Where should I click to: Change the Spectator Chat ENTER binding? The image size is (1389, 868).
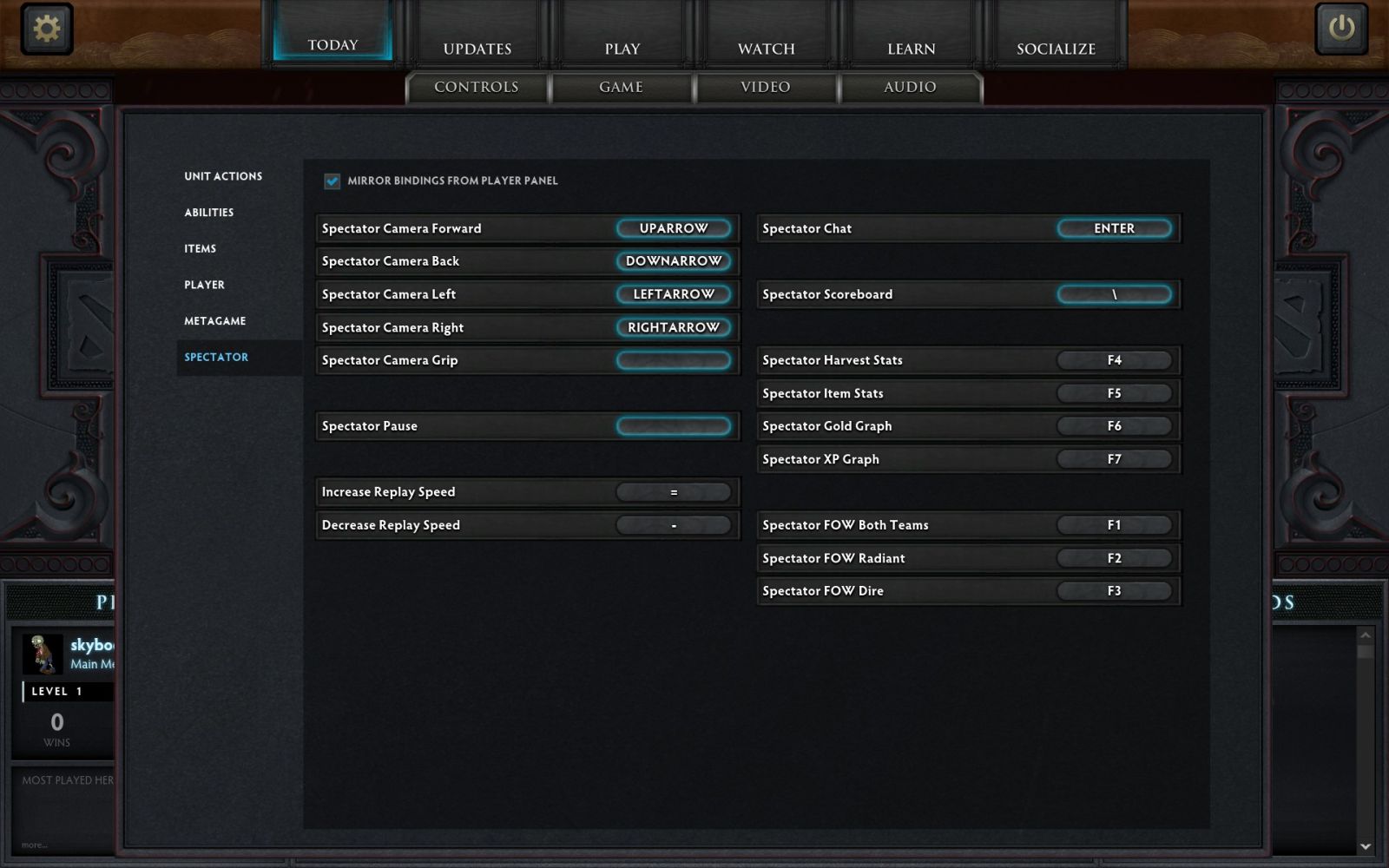(x=1114, y=228)
